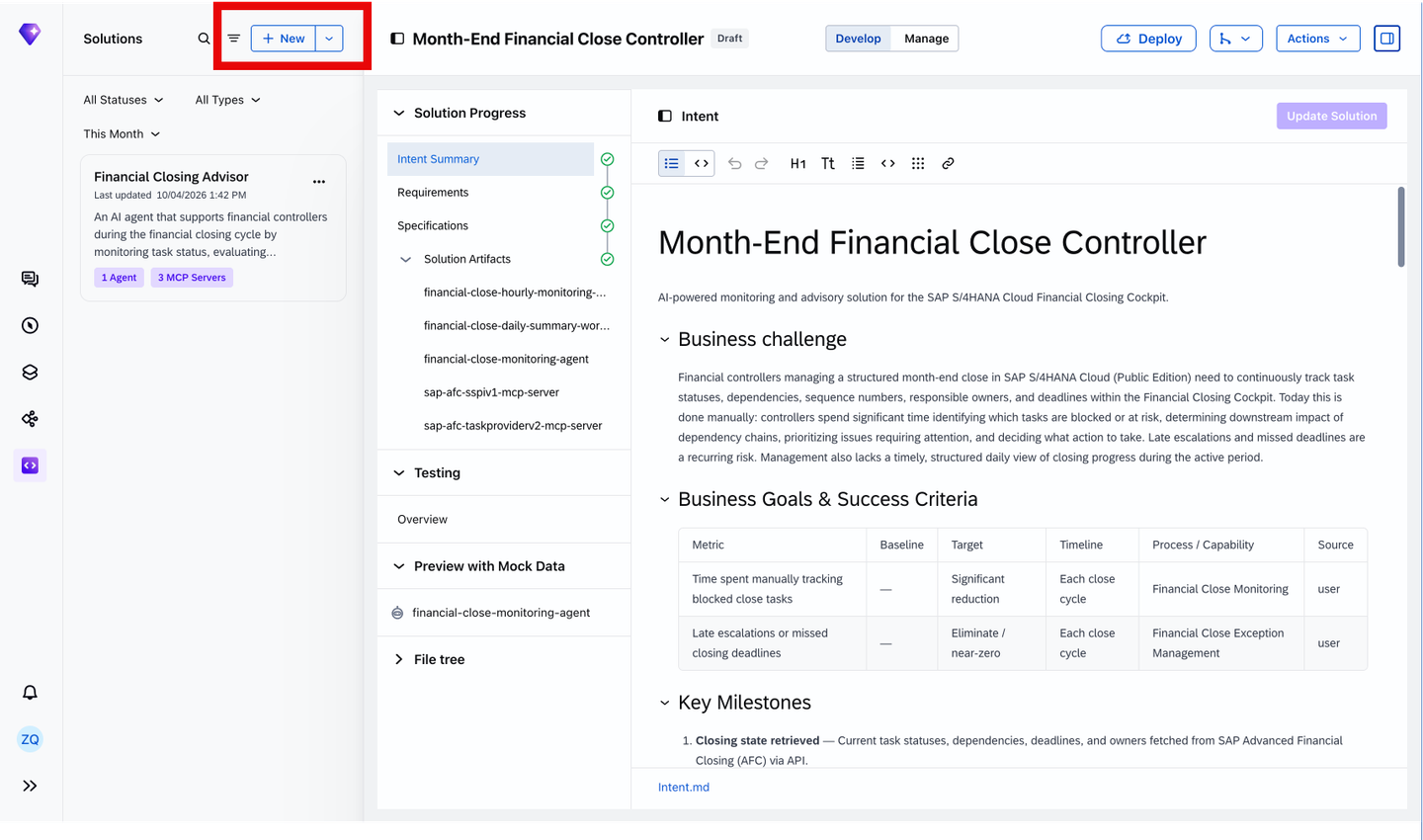1423x840 pixels.
Task: Switch editor to source code view toggle
Action: pyautogui.click(x=701, y=163)
